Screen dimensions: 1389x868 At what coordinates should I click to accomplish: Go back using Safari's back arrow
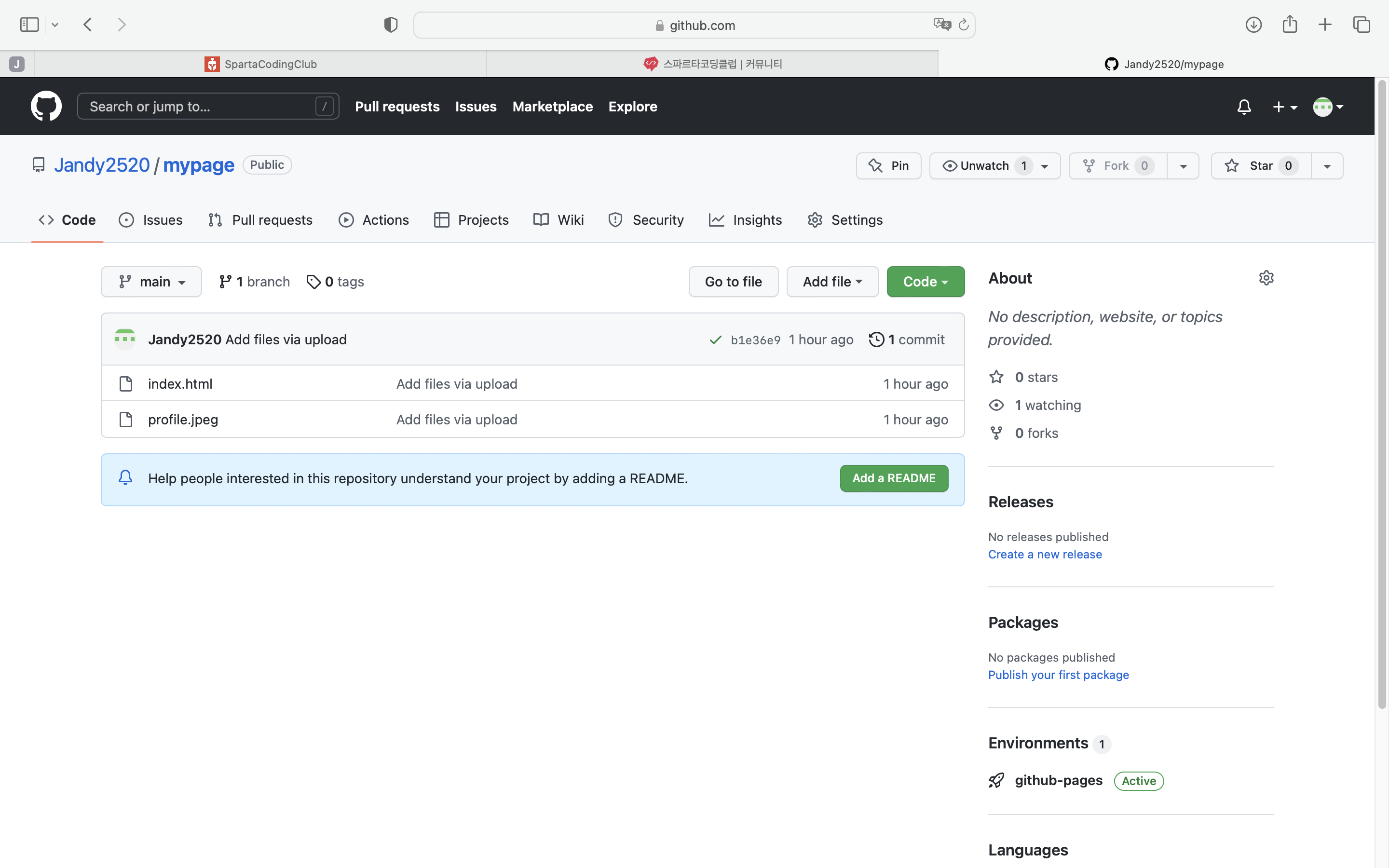(x=88, y=25)
